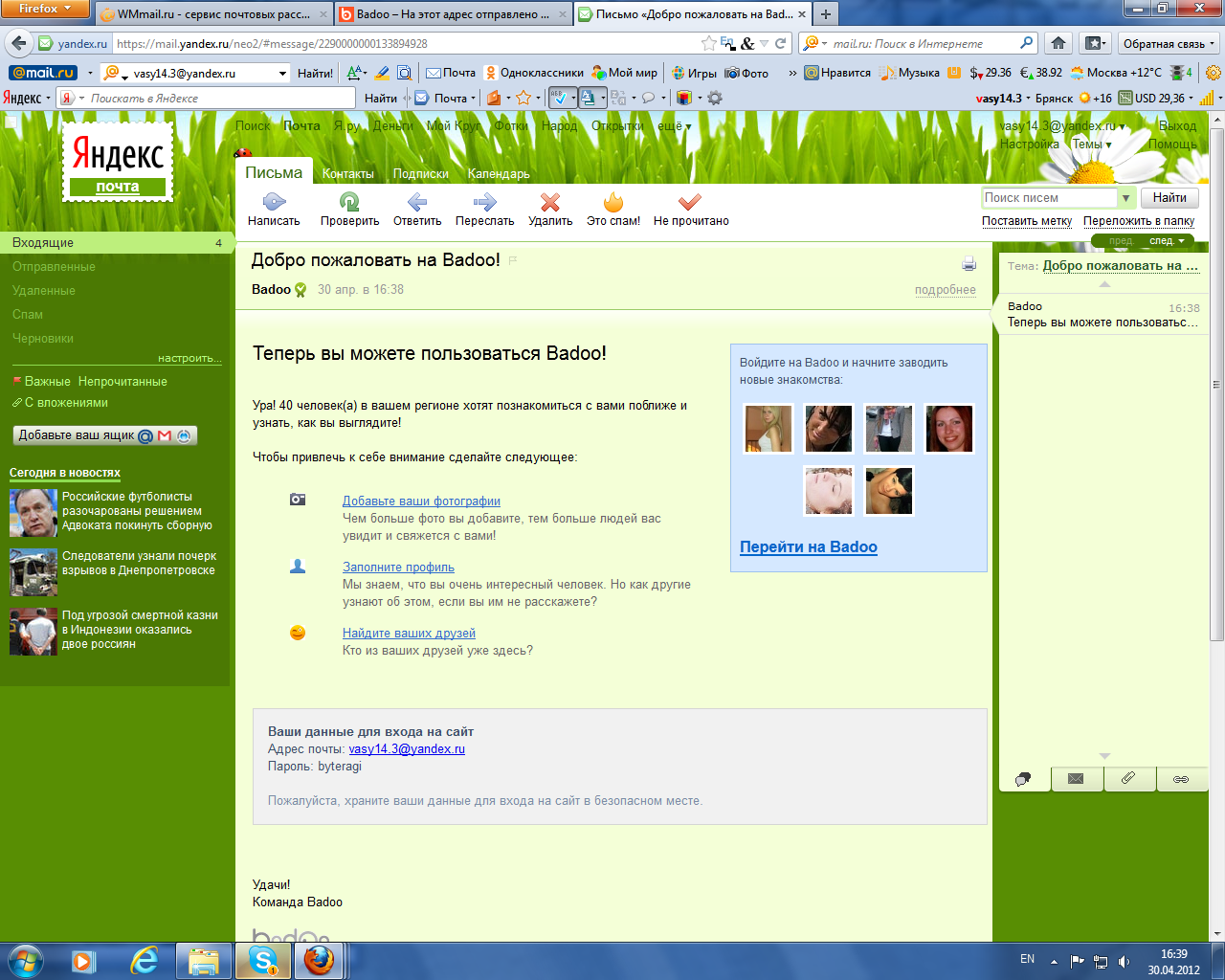1225x980 pixels.
Task: Open the Подписки mail tab
Action: pos(421,173)
